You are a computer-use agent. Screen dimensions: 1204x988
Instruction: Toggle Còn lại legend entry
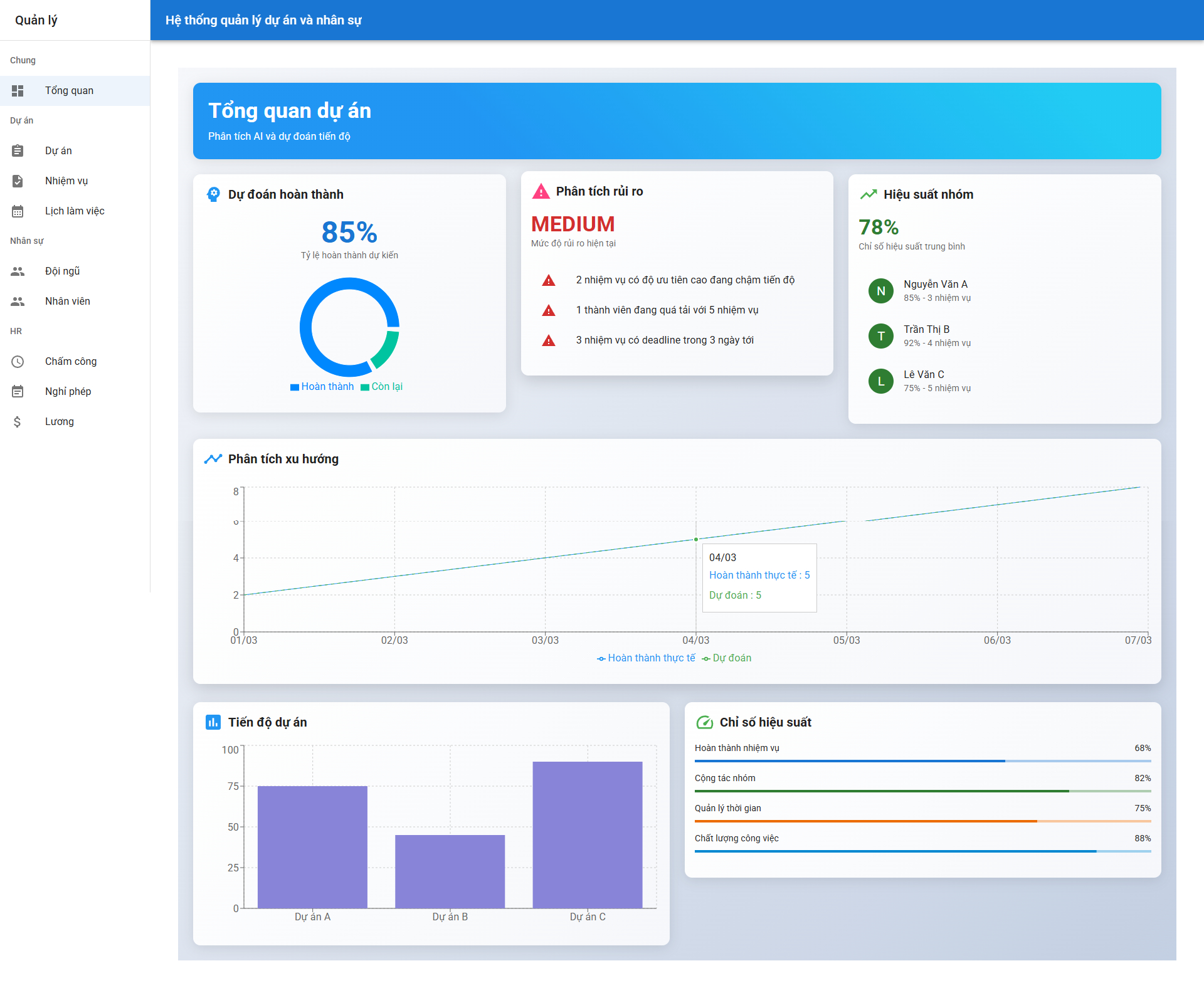(x=381, y=387)
